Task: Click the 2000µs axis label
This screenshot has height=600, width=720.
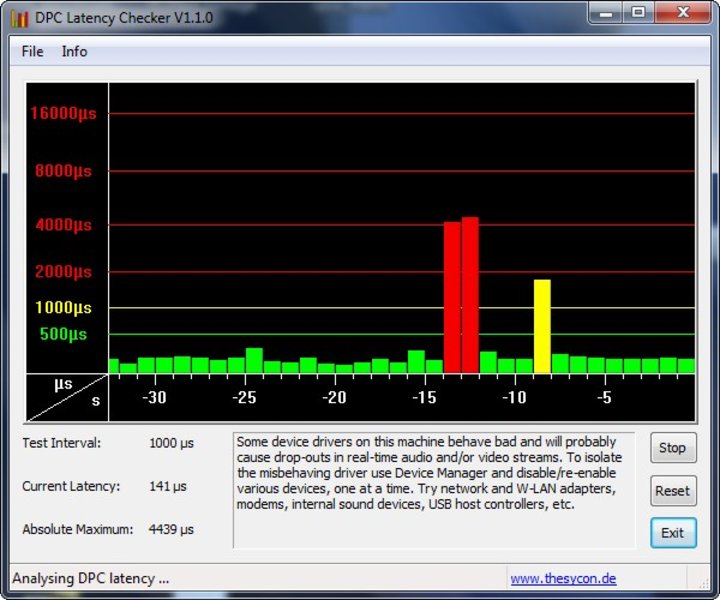Action: point(63,271)
